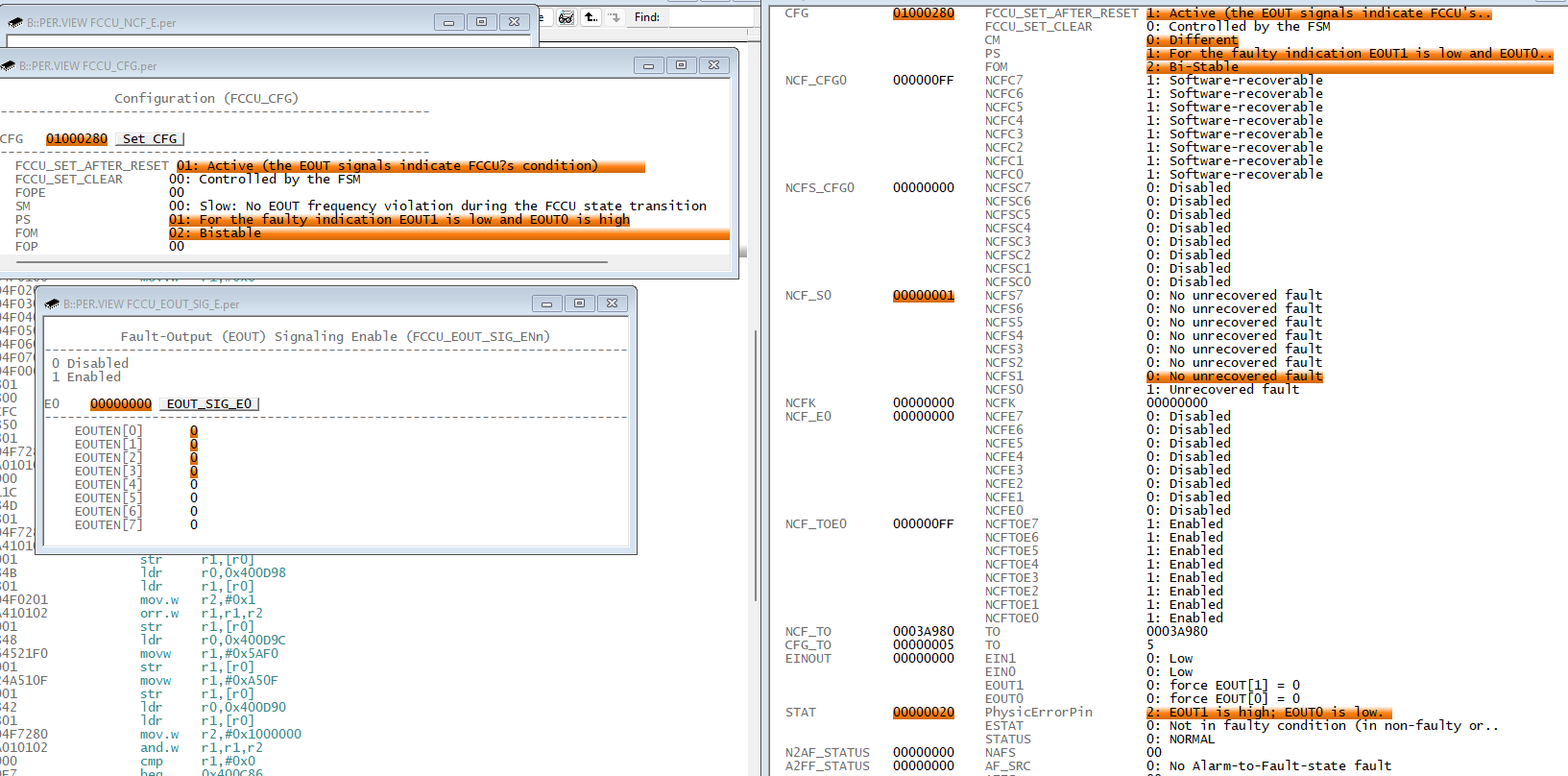The width and height of the screenshot is (1568, 776).
Task: Minimize the FCCU_NCF_E.per window
Action: [448, 22]
